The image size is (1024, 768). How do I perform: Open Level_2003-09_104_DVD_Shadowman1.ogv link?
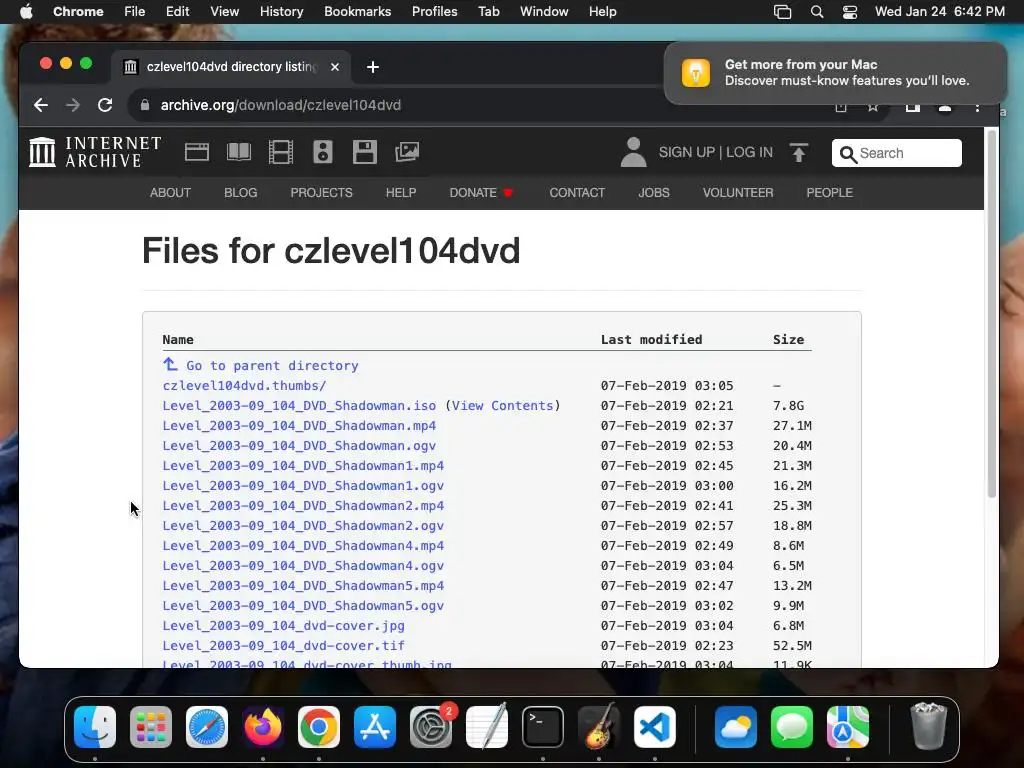(x=303, y=486)
